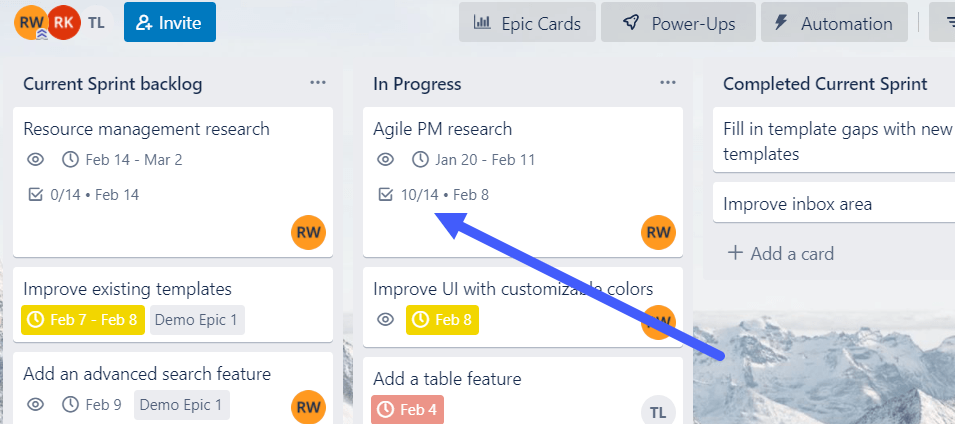Click yellow Feb 7 - Feb 8 due badge
Image resolution: width=955 pixels, height=424 pixels.
coord(83,320)
